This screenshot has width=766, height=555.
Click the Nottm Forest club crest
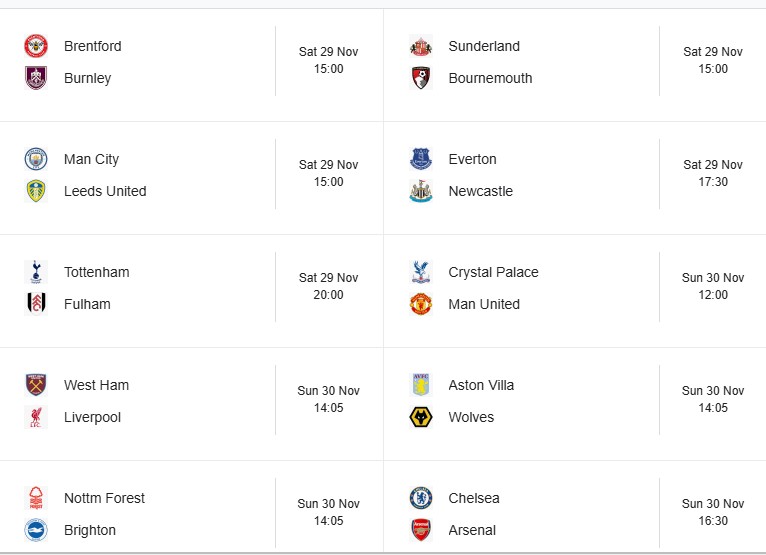pos(36,498)
